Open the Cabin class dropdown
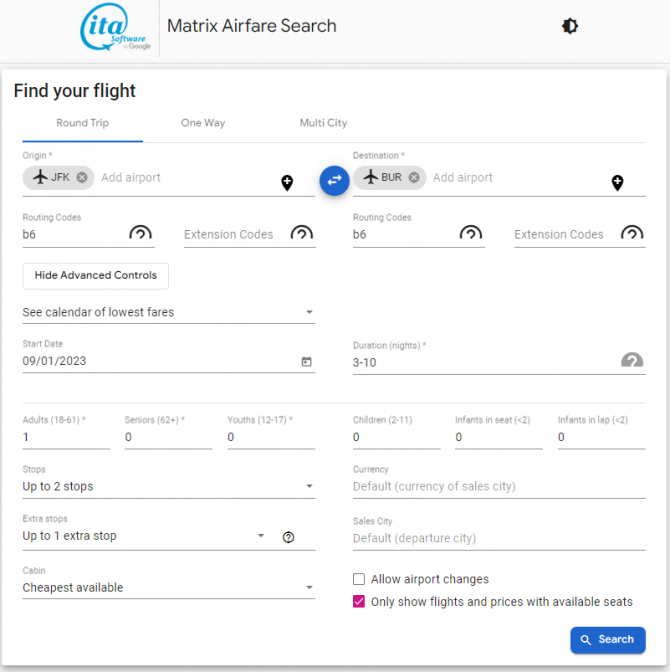670x672 pixels. (x=168, y=588)
